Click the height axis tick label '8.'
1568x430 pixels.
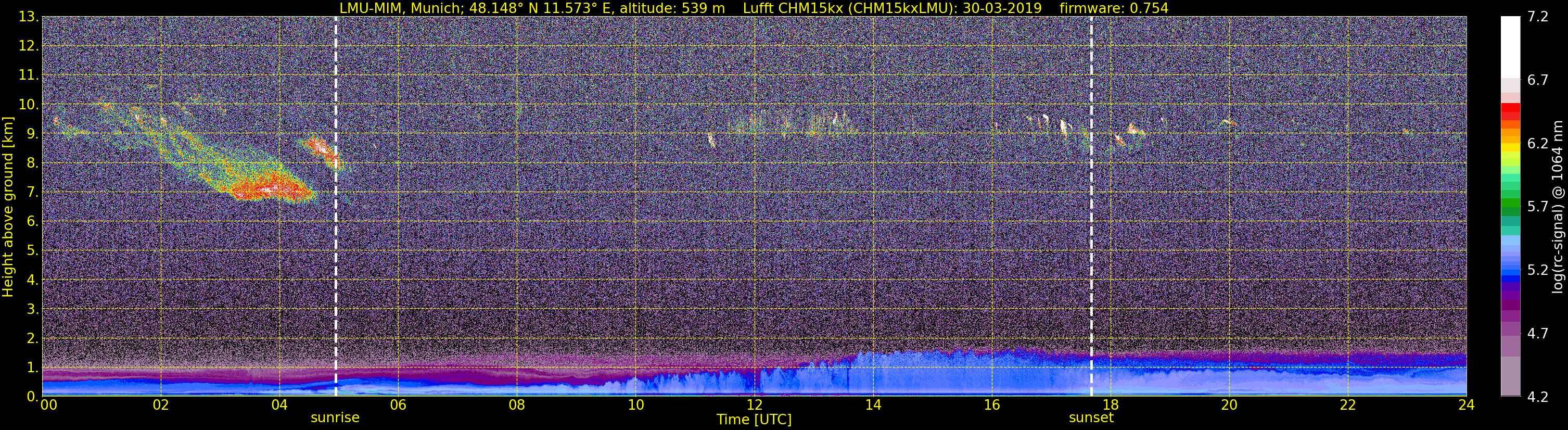coord(32,163)
